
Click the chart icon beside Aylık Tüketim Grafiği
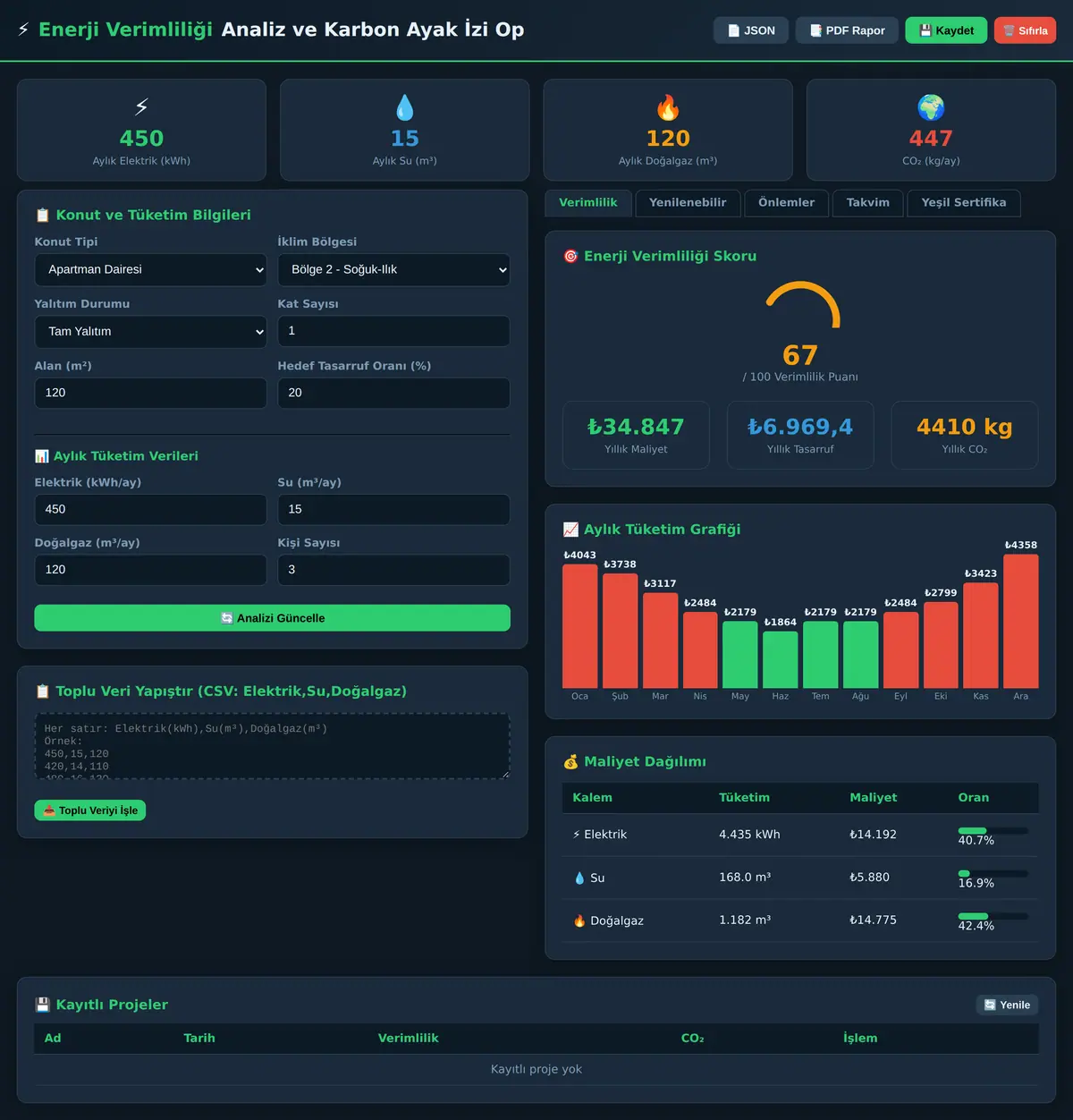coord(570,530)
